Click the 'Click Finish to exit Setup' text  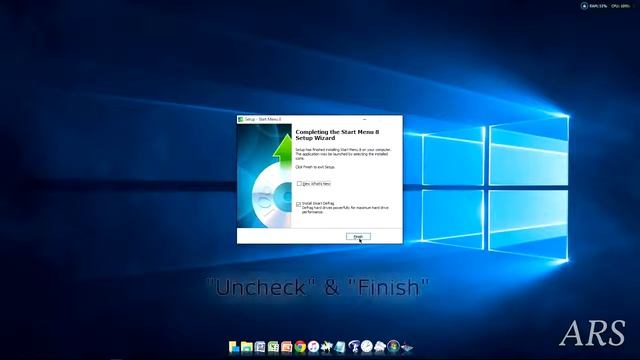pos(315,167)
